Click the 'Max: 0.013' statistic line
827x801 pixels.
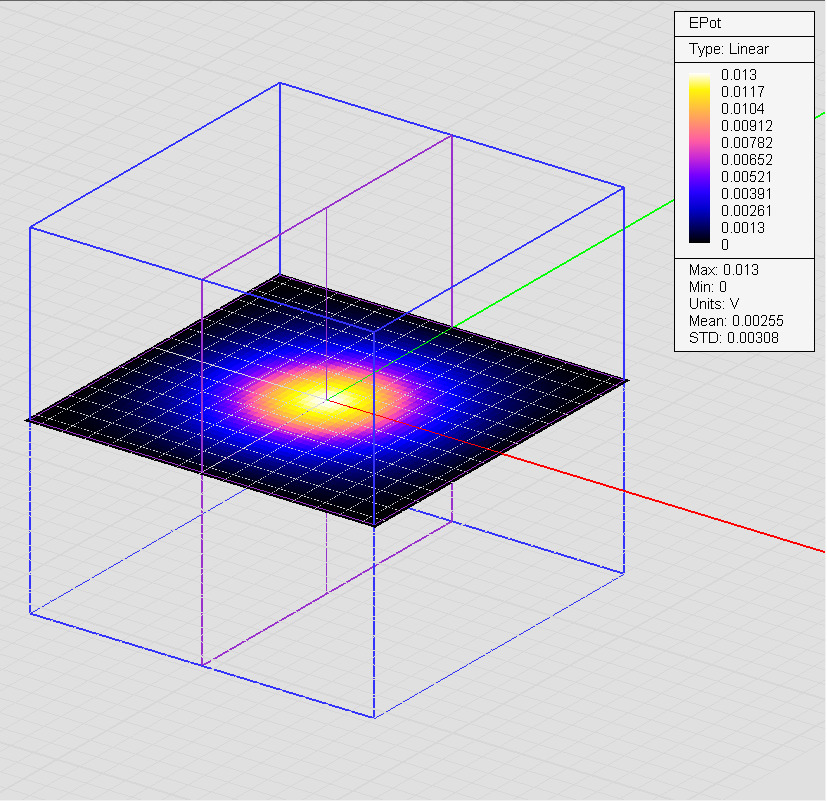pyautogui.click(x=723, y=270)
